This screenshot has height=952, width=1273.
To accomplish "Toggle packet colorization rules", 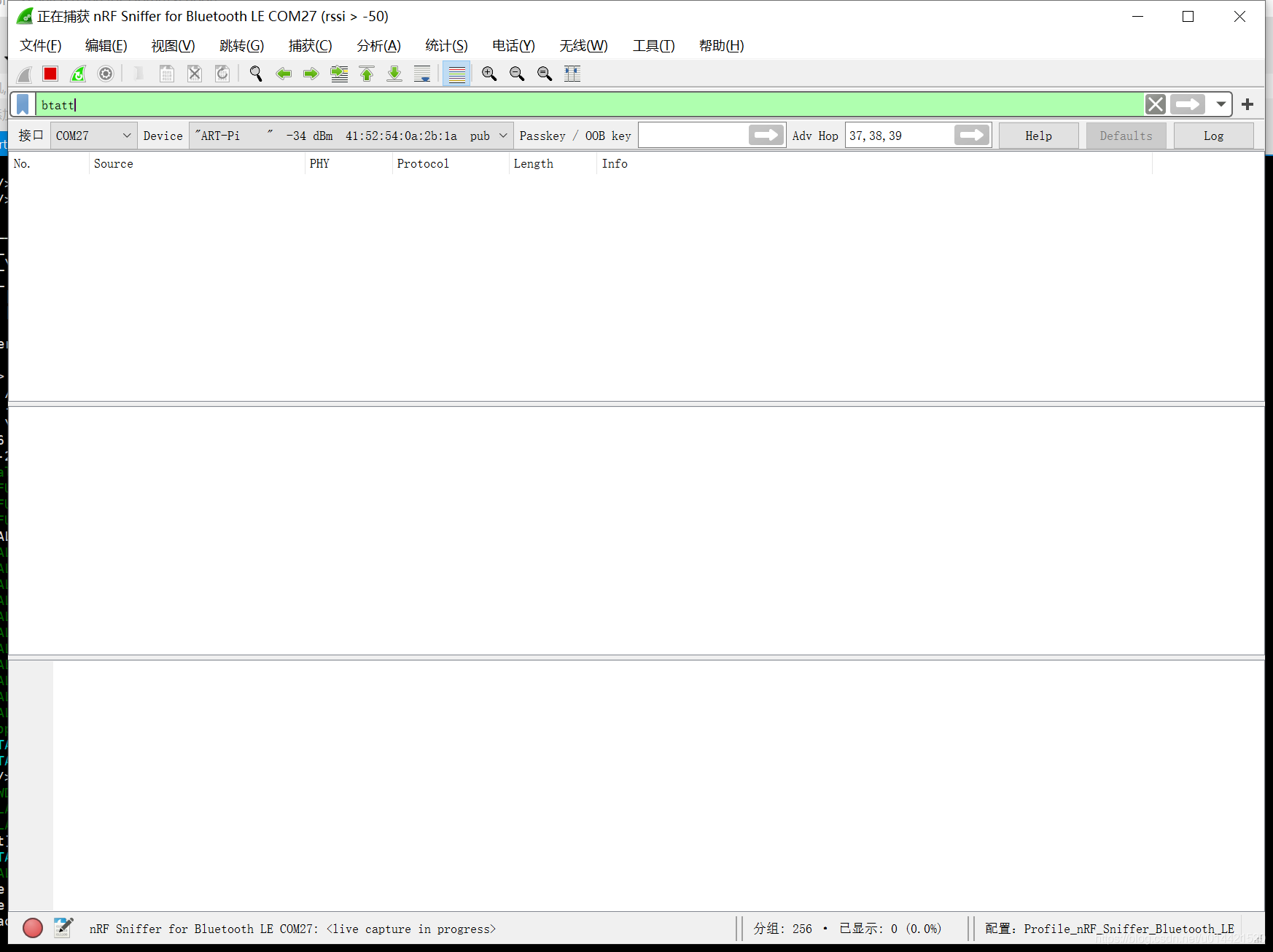I will (x=457, y=74).
